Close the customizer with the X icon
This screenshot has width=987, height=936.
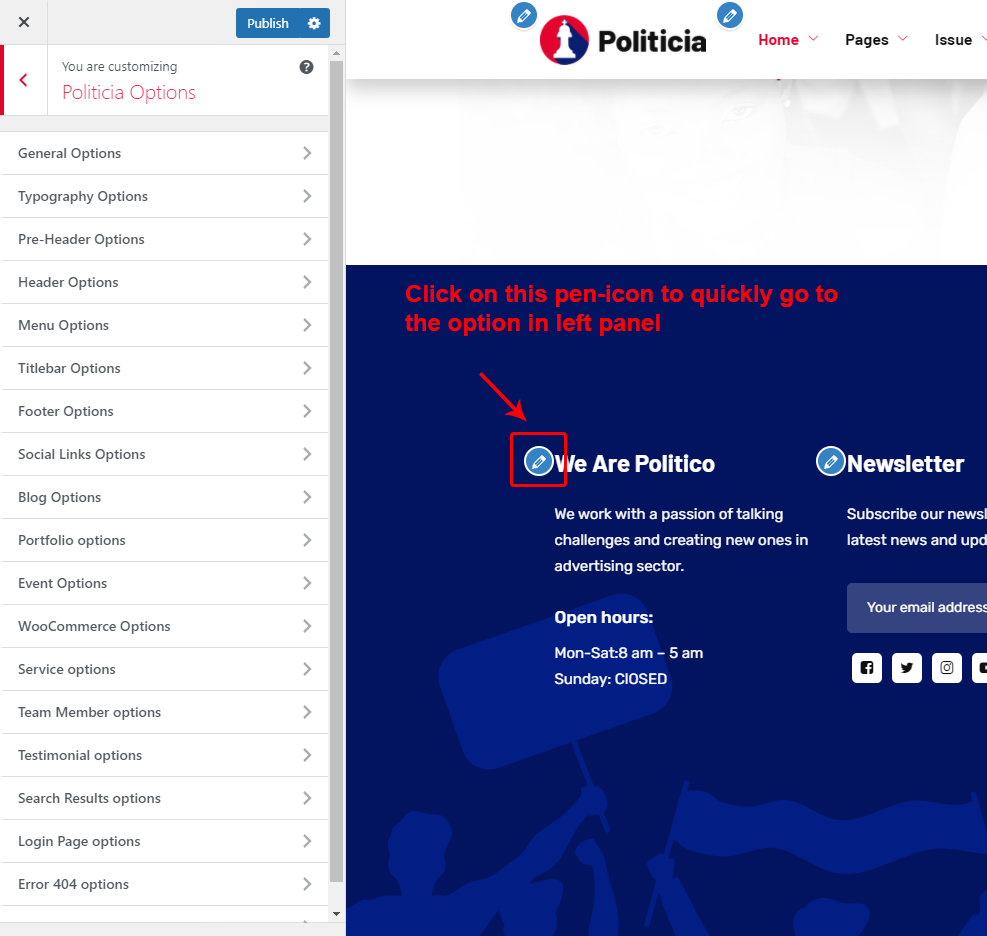coord(24,22)
